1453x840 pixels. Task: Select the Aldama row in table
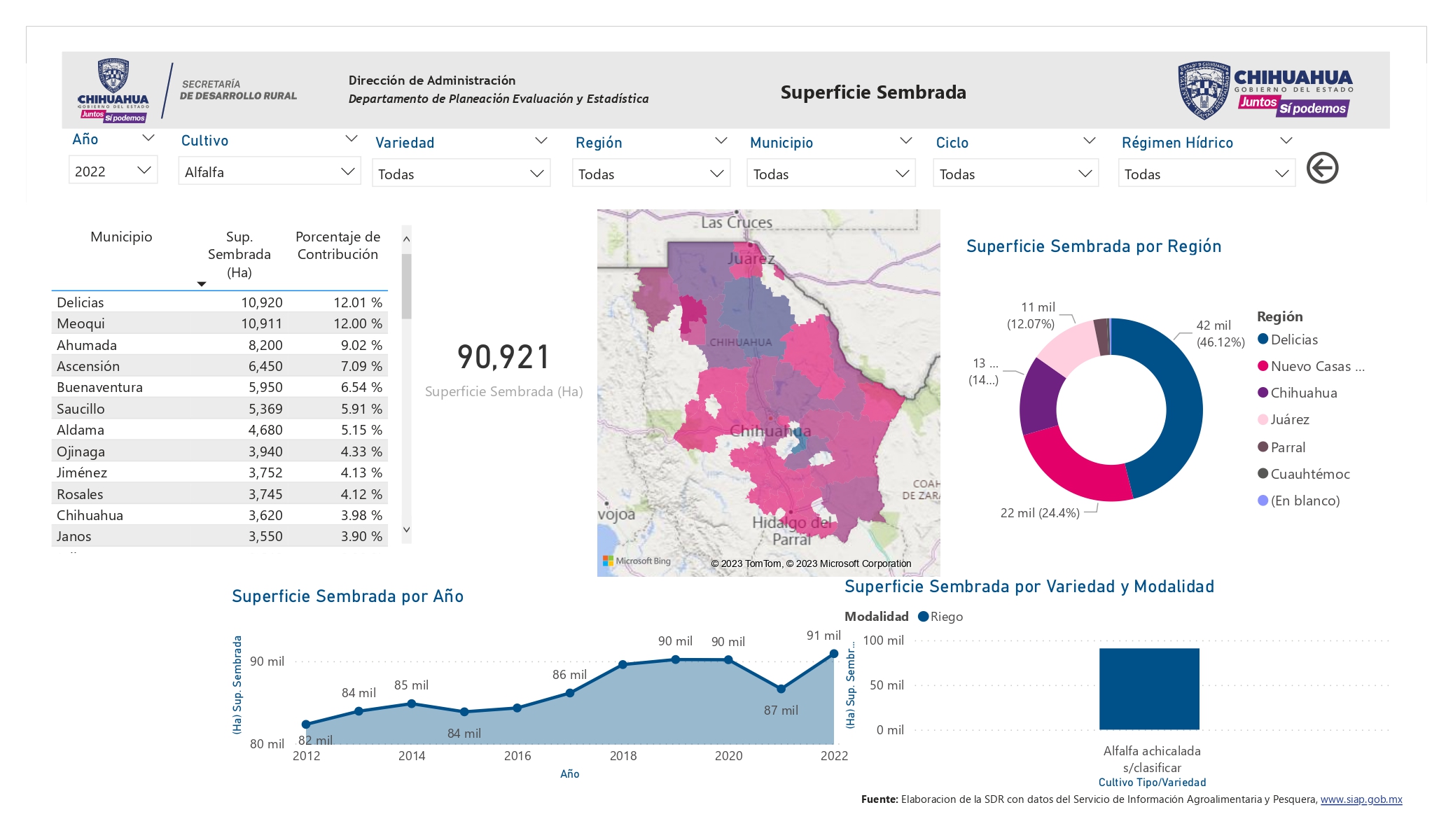point(219,430)
